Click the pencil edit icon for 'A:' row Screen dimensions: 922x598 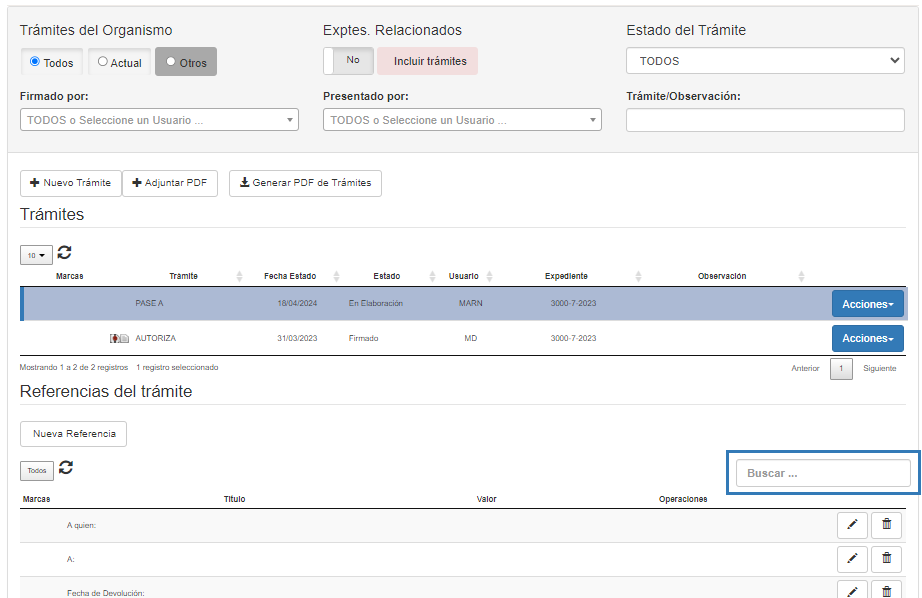[852, 559]
